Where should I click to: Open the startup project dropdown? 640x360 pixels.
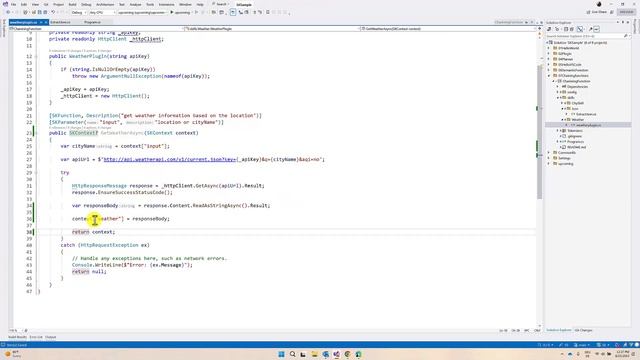[x=142, y=13]
